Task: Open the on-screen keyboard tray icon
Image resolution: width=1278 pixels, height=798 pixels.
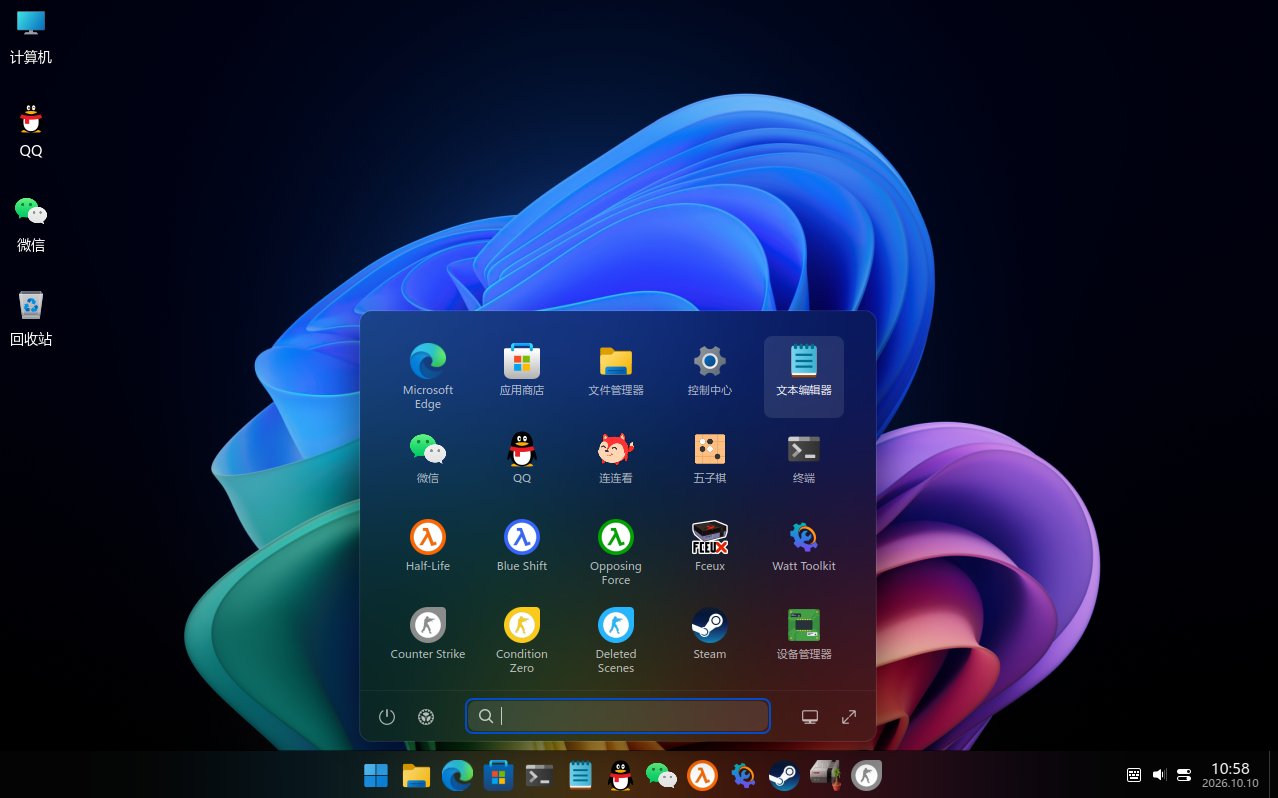Action: 1134,775
